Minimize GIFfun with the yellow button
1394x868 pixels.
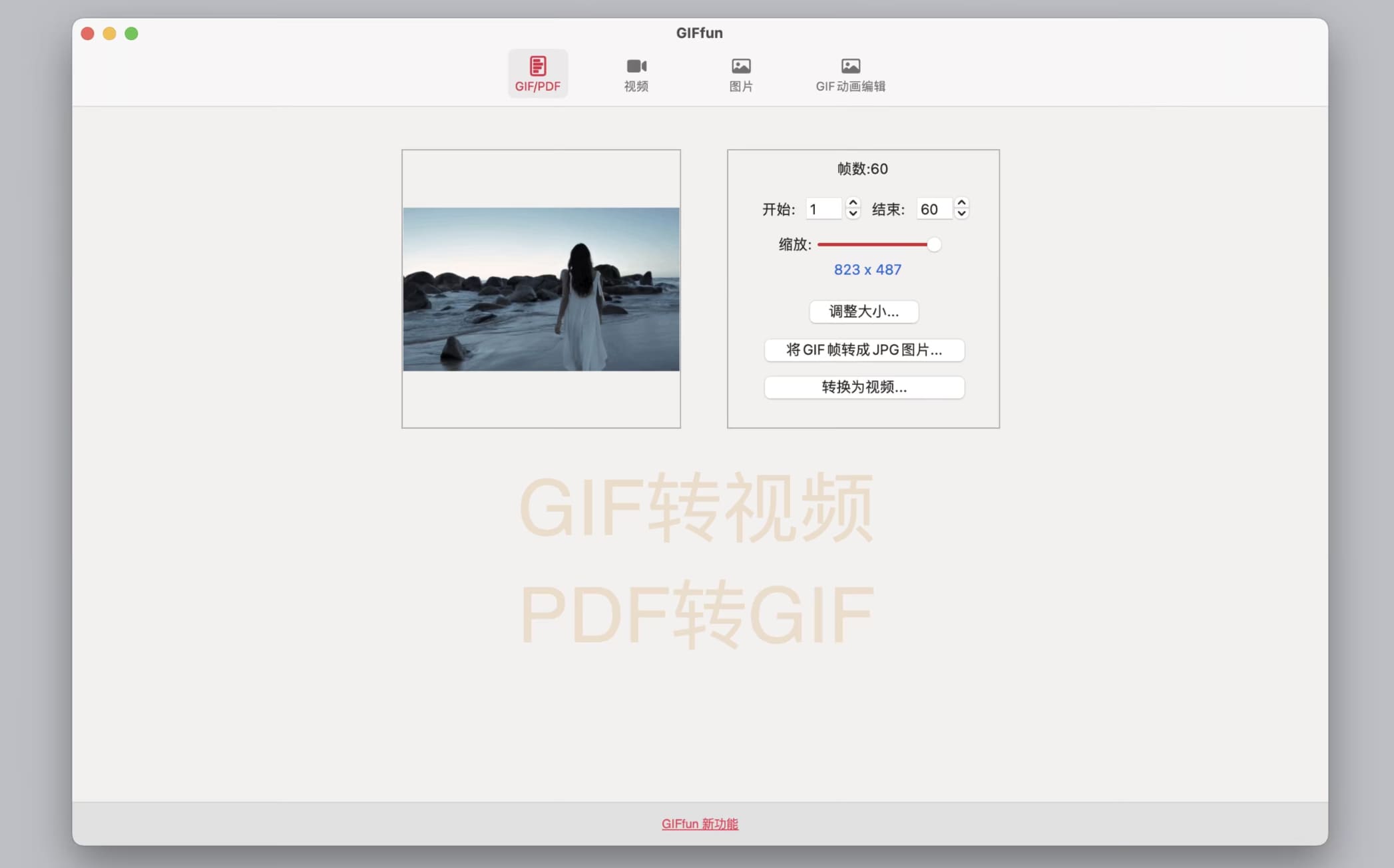click(x=109, y=33)
